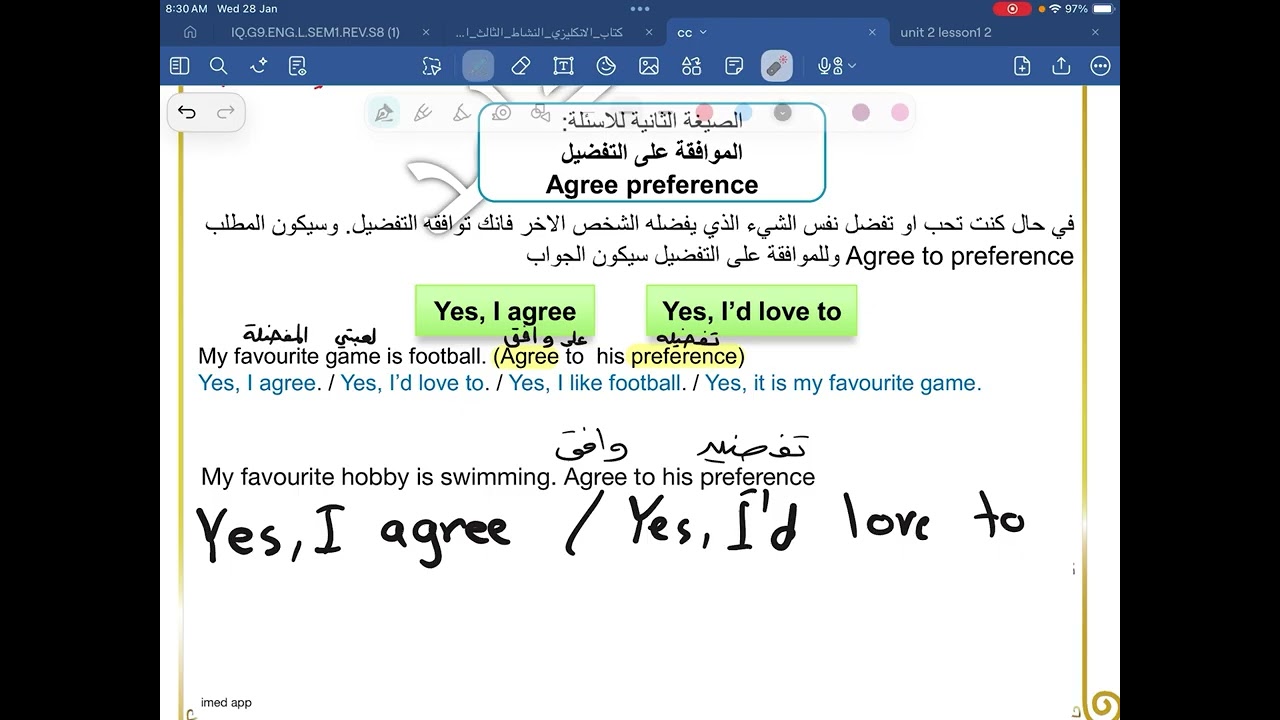Redo the last undone action
Screen dimensions: 1280x720
226,112
